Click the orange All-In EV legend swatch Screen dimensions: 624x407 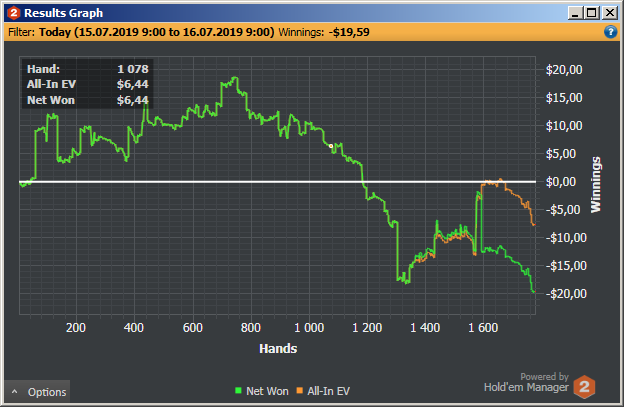tap(299, 391)
